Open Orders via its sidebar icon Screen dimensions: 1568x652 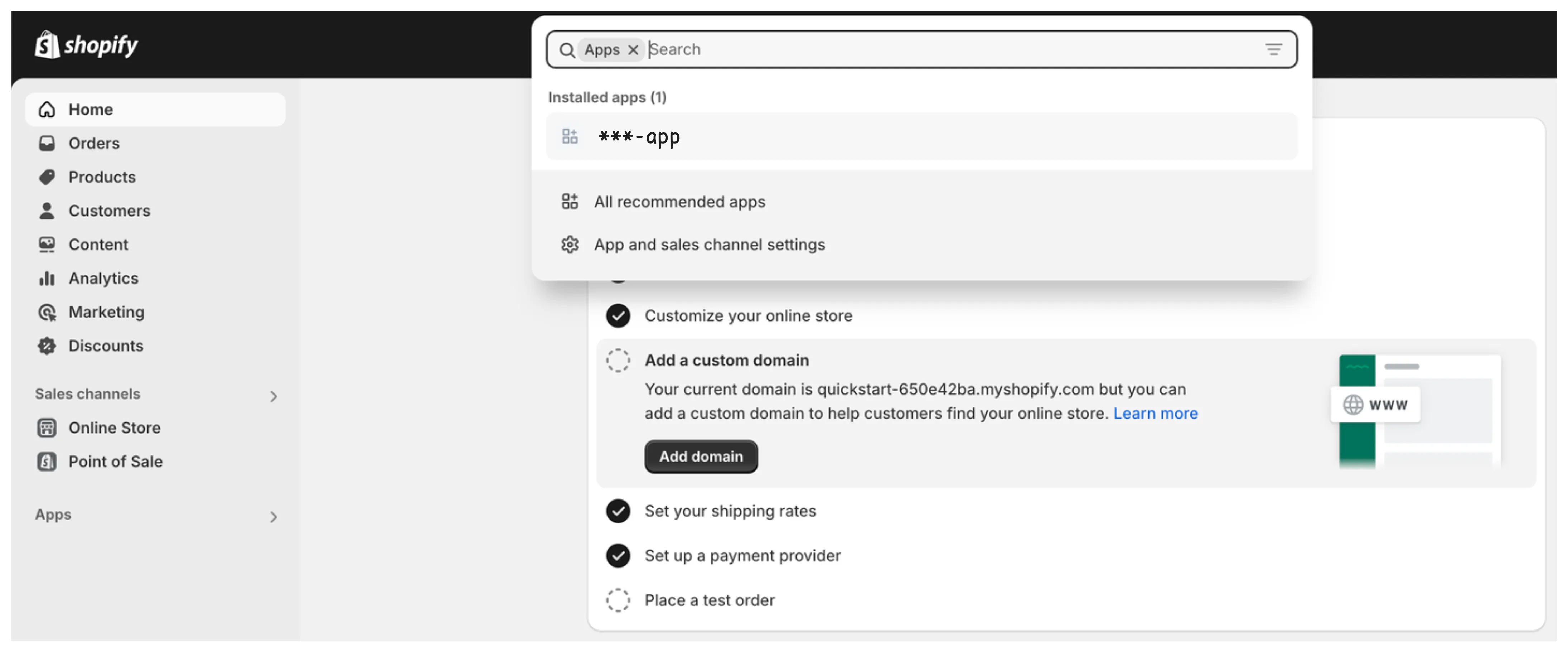pyautogui.click(x=47, y=143)
